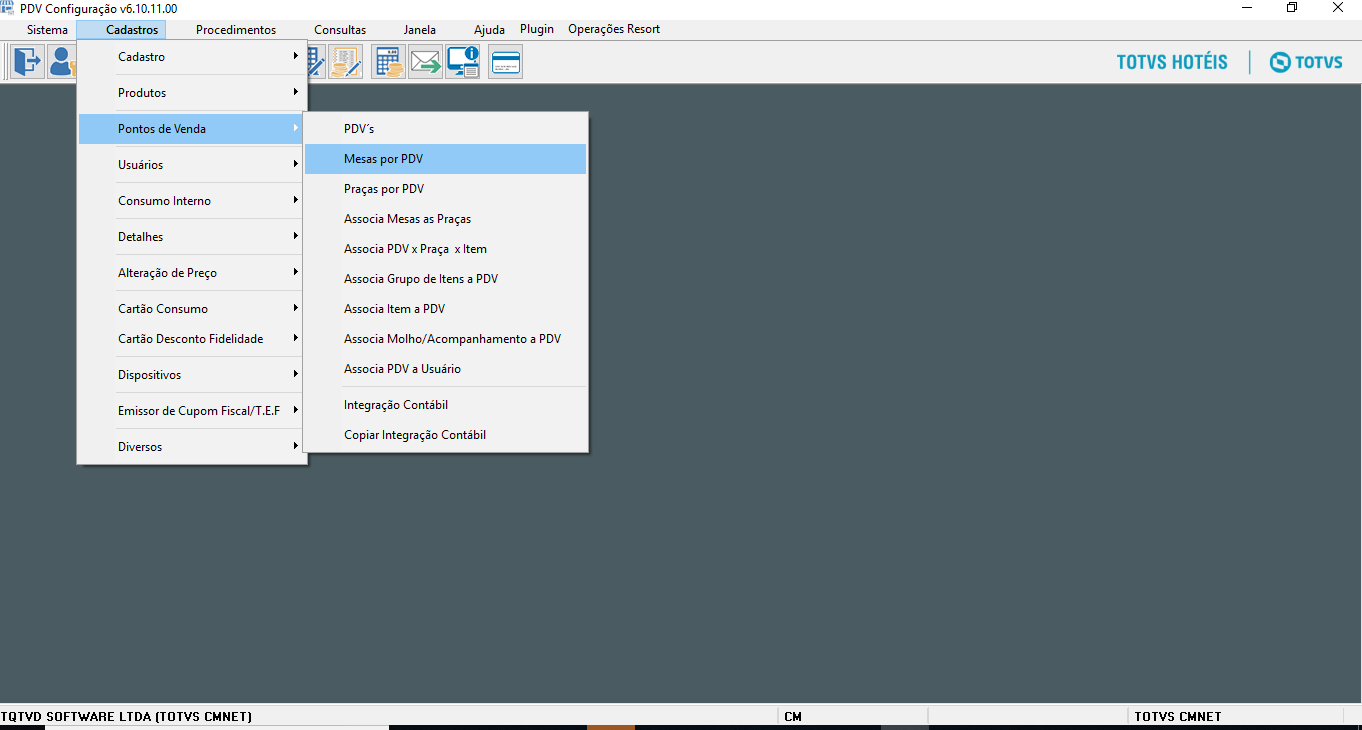Click the PDV Configuração title bar app icon
This screenshot has width=1362, height=730.
[8, 8]
